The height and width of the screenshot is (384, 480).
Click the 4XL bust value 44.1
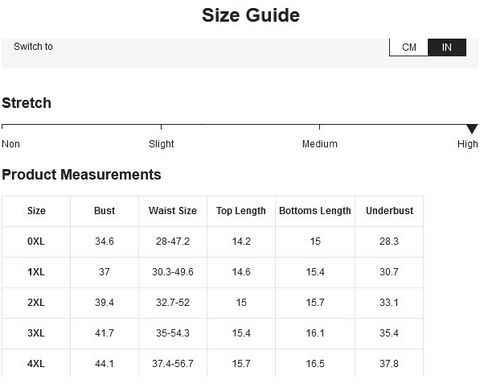104,364
